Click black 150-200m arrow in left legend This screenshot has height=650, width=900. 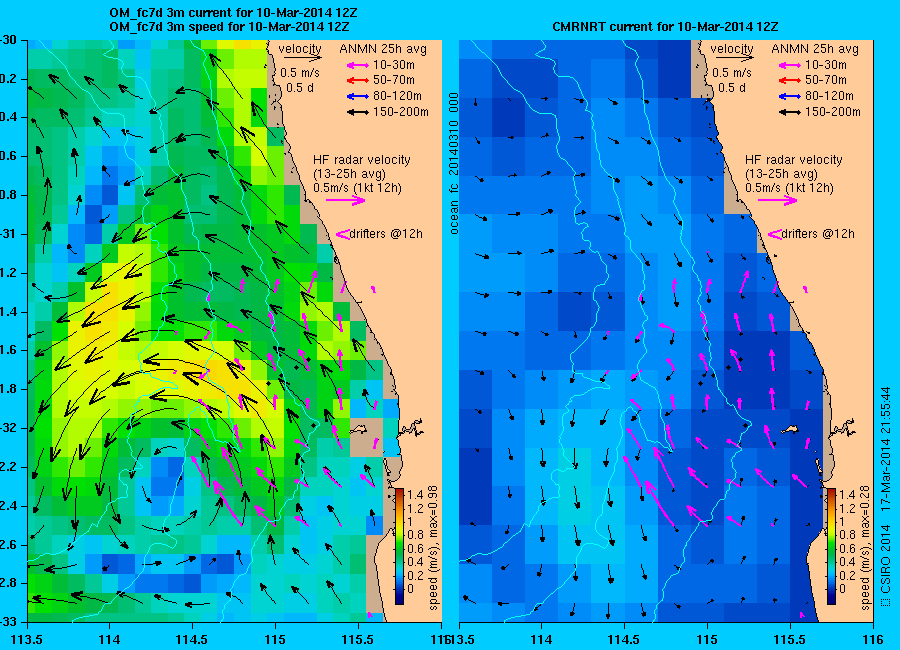pos(358,113)
